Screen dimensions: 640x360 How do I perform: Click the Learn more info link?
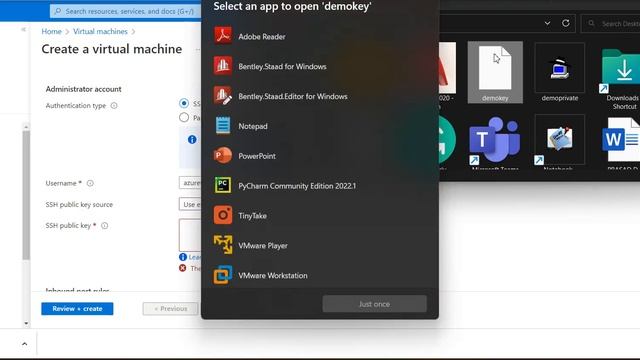195,257
